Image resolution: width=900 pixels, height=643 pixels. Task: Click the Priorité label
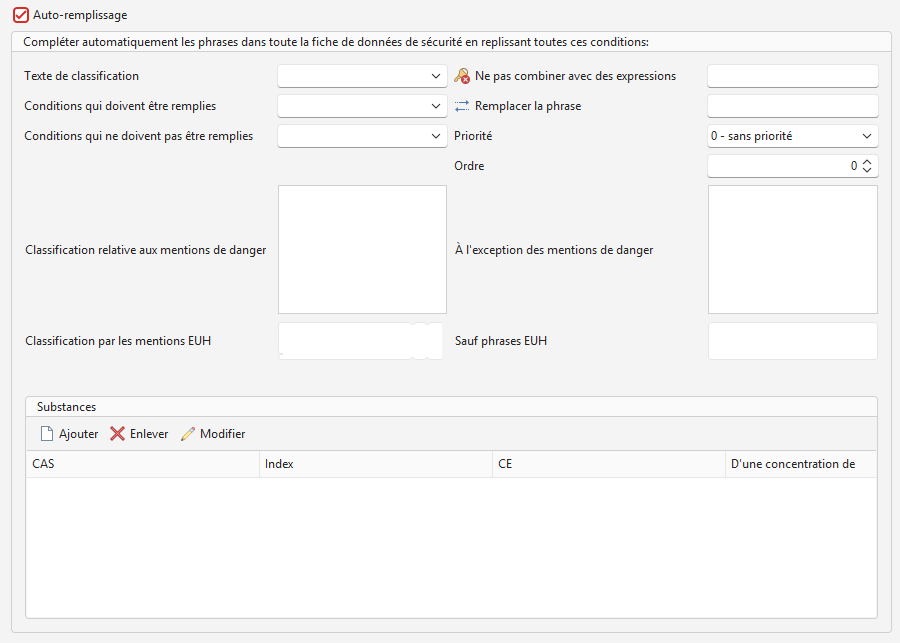click(x=473, y=136)
